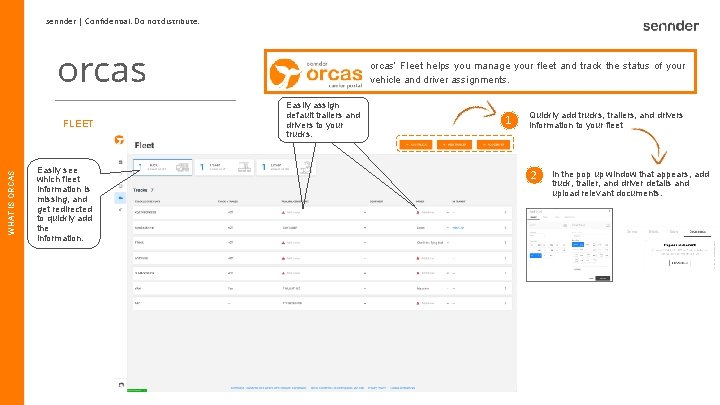Click the blue link in the second truck row
720x405 pixels.
pos(458,228)
